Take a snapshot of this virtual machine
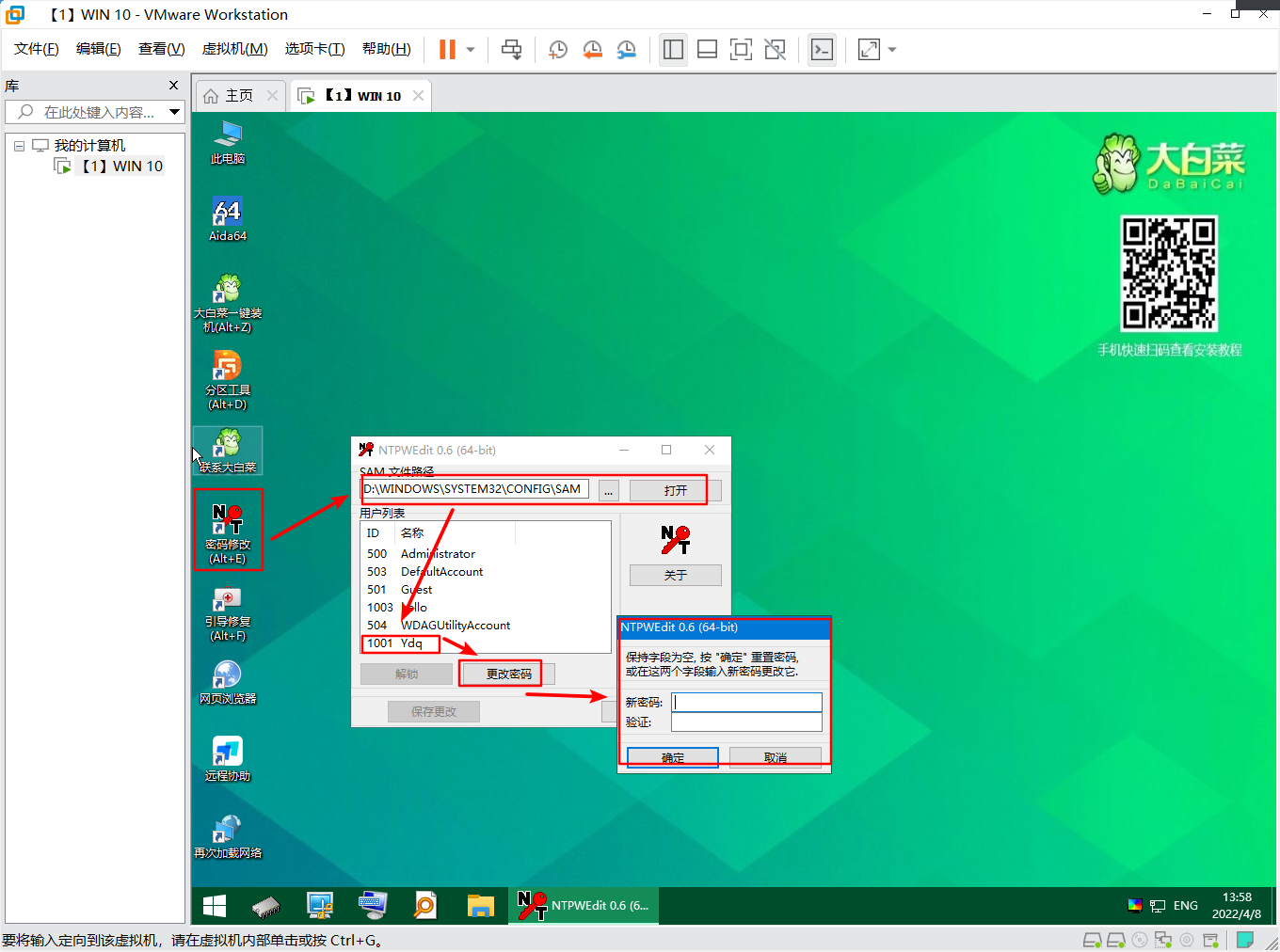Screen dimensions: 1280x952 pyautogui.click(x=558, y=49)
